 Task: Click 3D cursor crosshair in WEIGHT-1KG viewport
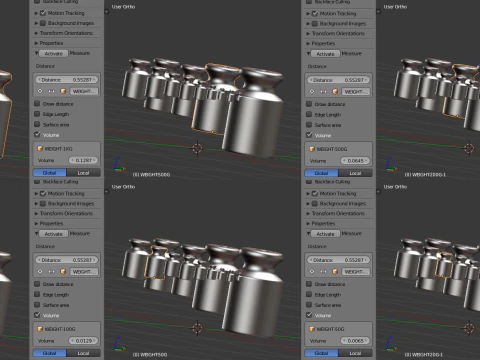point(197,148)
